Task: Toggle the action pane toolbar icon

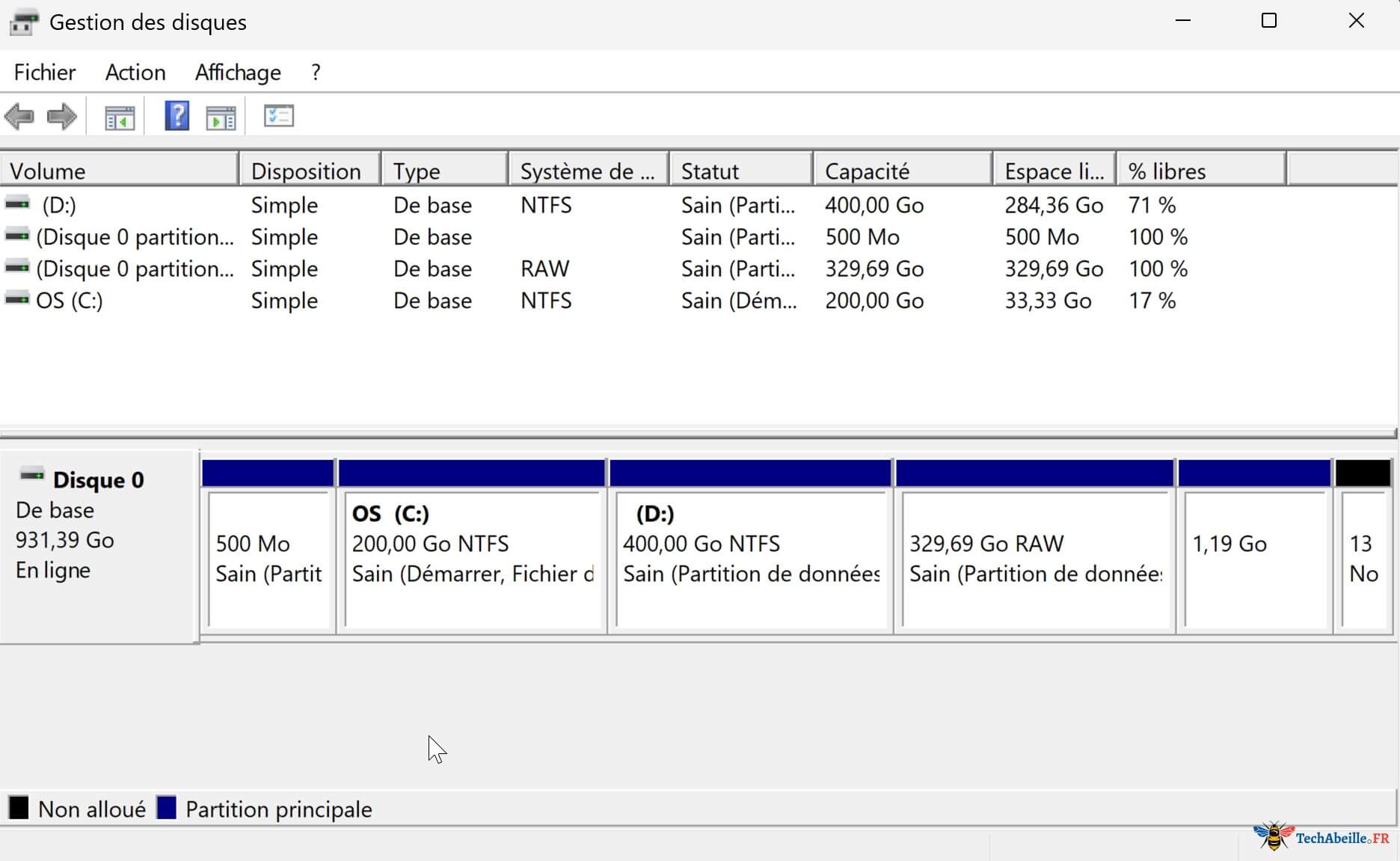Action: [221, 117]
